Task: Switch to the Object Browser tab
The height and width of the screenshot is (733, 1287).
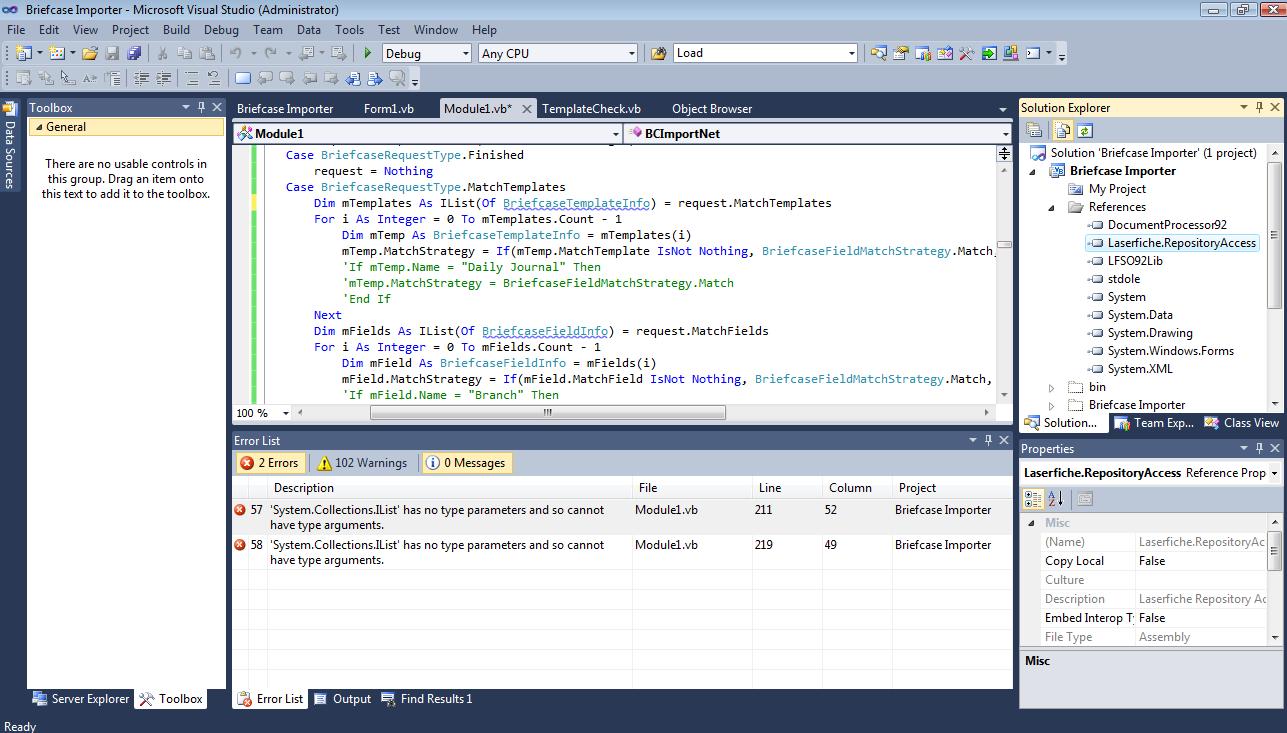Action: pos(712,108)
